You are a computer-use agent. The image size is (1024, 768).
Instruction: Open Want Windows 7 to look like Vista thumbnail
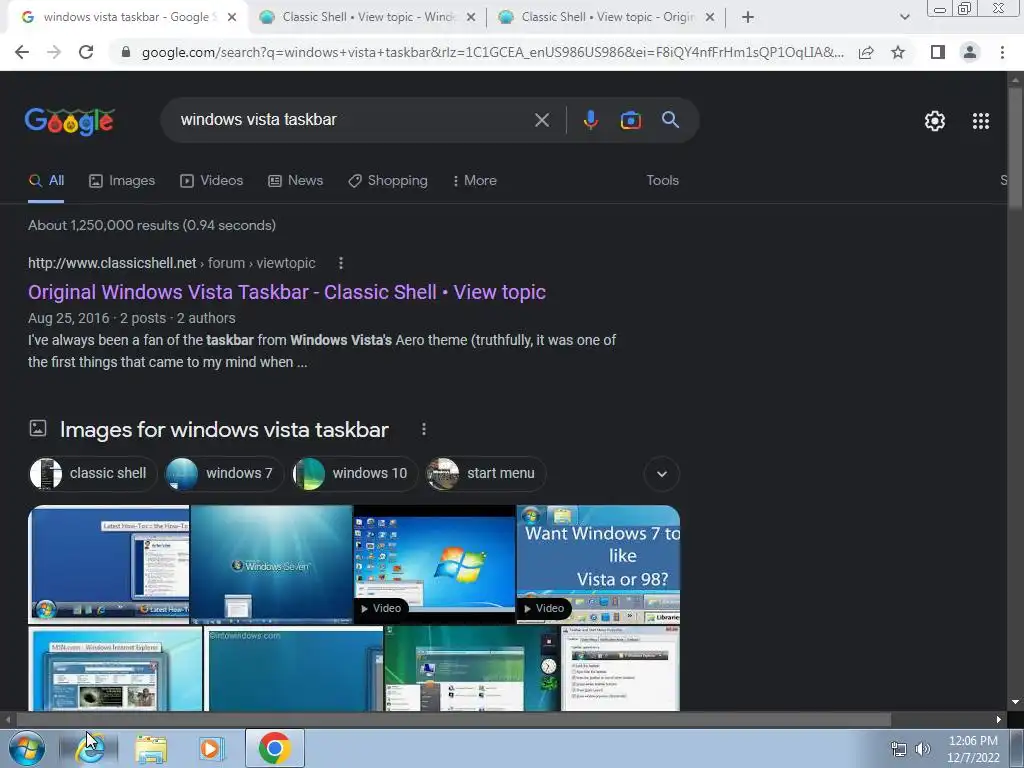point(598,564)
